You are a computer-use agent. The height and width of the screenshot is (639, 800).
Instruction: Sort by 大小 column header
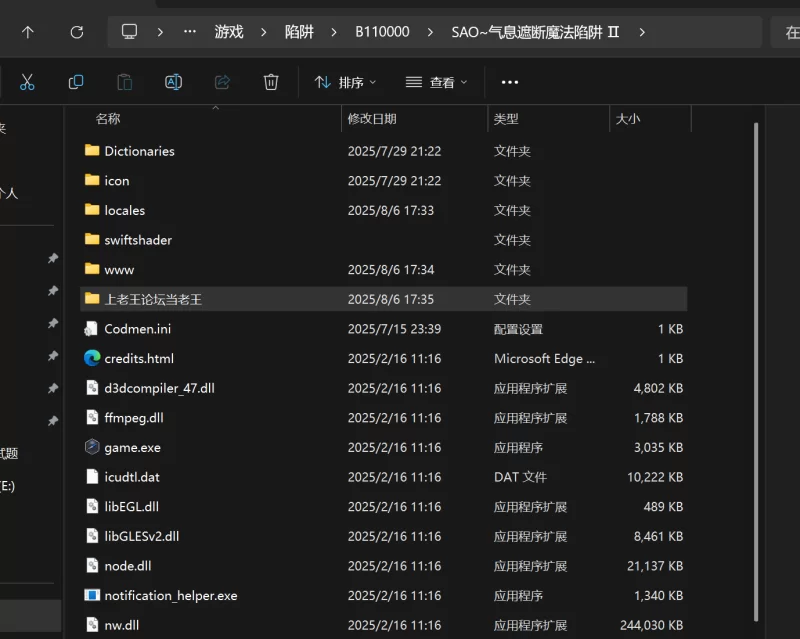pyautogui.click(x=628, y=119)
